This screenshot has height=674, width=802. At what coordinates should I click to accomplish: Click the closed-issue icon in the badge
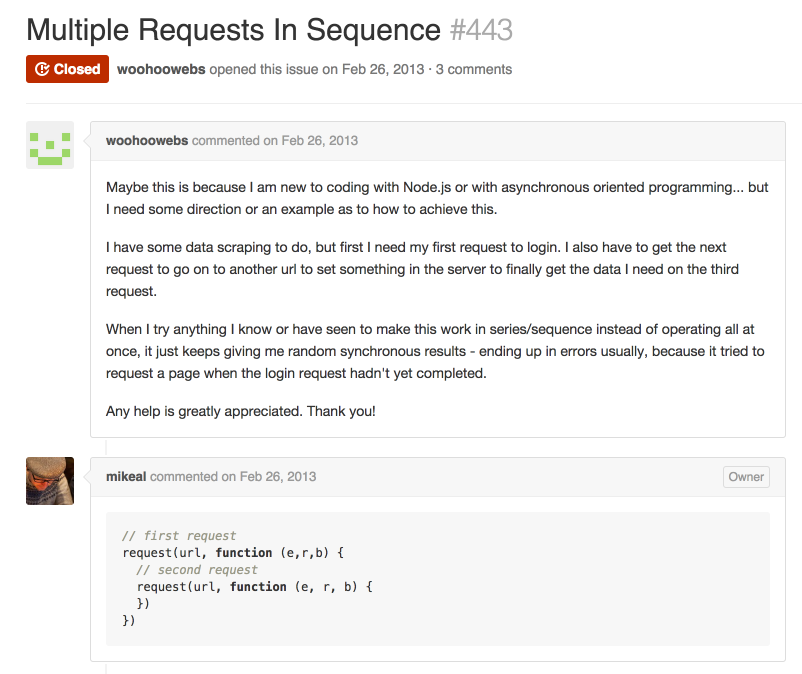point(42,69)
